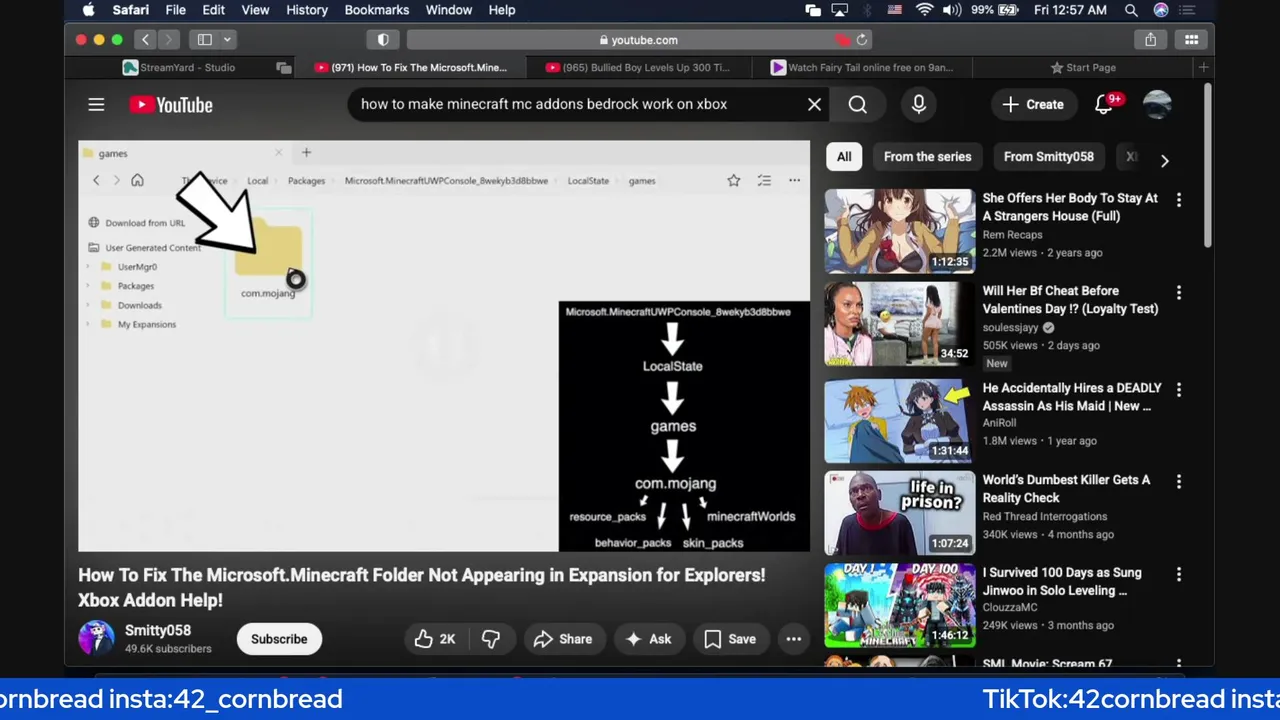The height and width of the screenshot is (720, 1280).
Task: Open the I Survived 100 Days title
Action: (1062, 582)
